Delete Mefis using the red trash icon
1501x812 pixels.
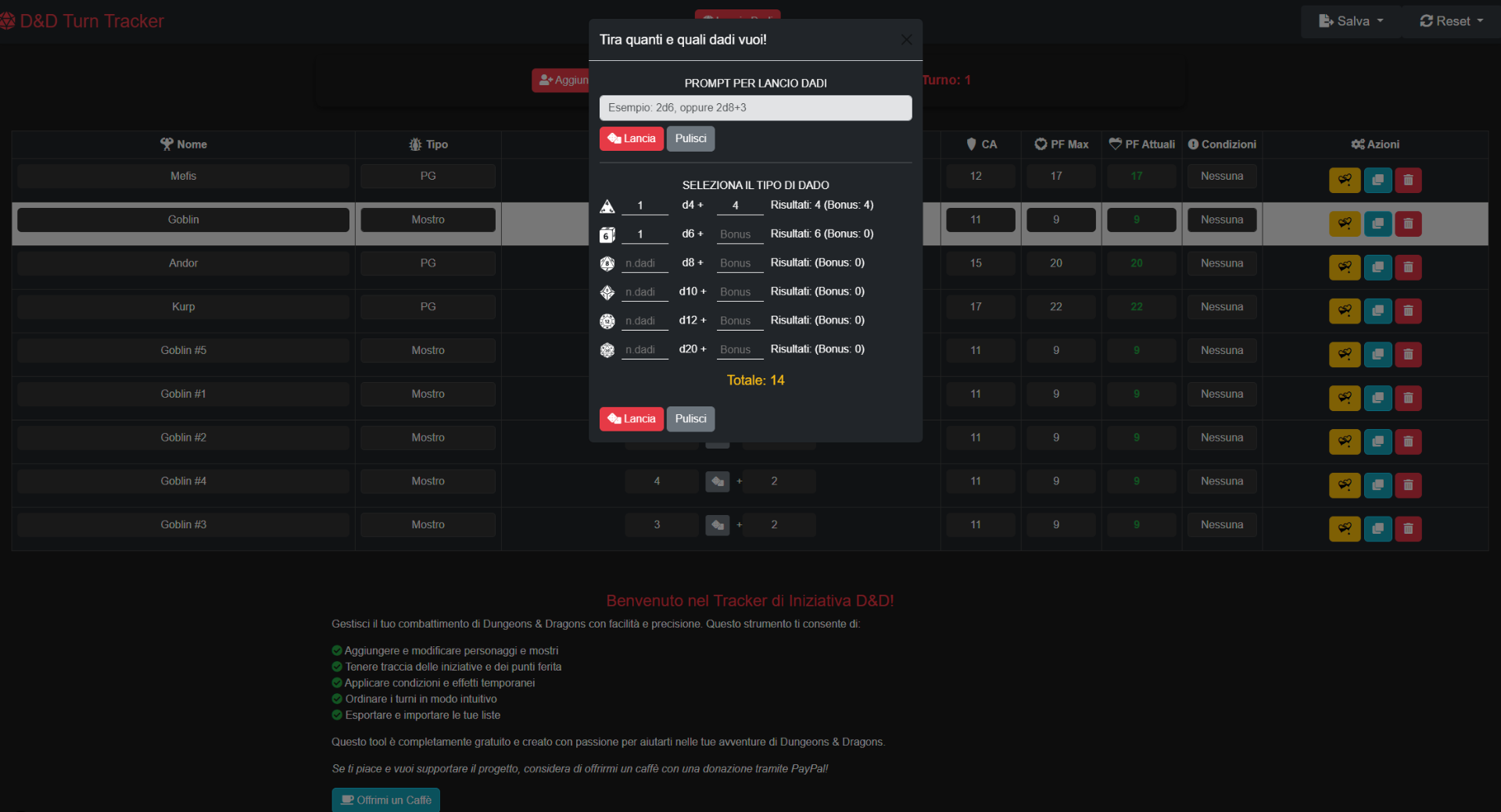[x=1407, y=180]
